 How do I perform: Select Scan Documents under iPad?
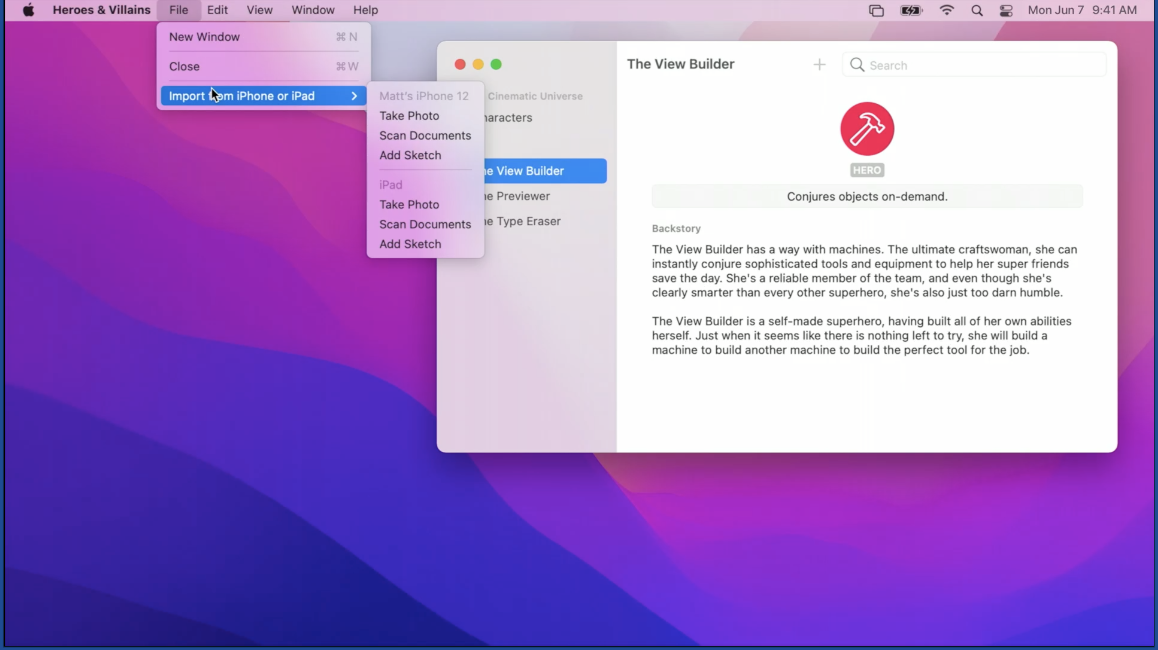tap(425, 225)
